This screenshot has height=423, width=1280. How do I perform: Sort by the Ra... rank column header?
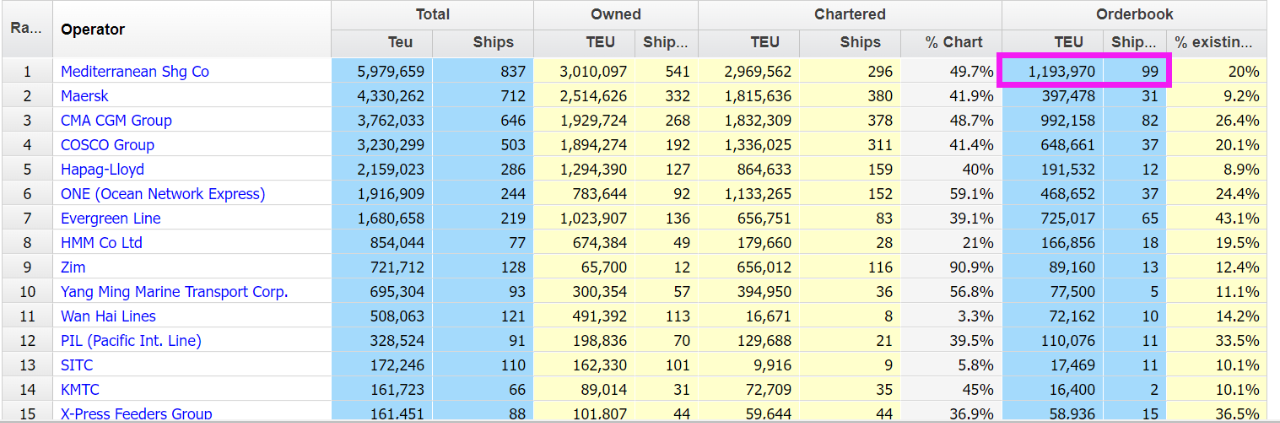click(25, 28)
